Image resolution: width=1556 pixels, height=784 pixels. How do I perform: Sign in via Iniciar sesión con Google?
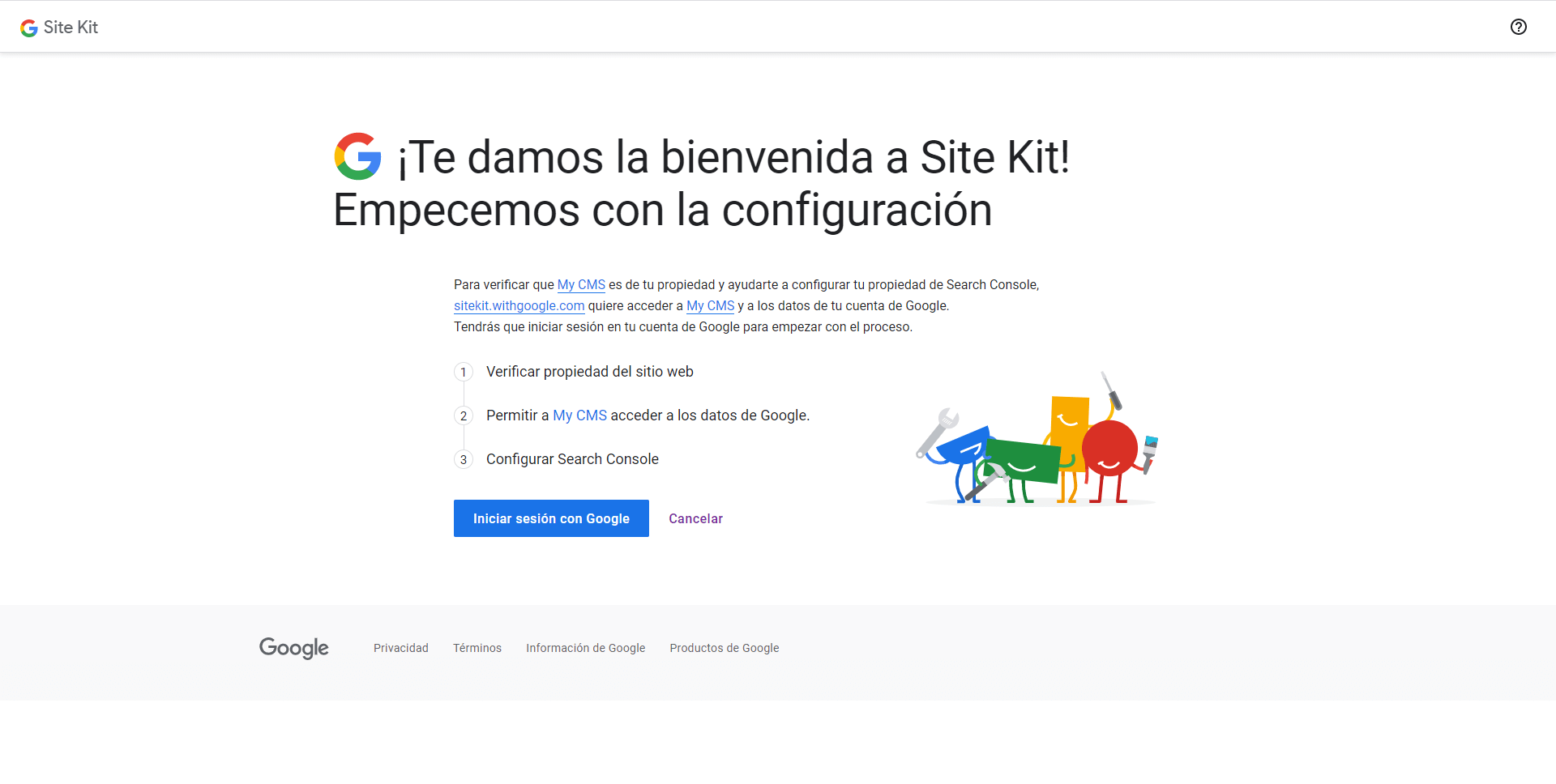click(x=551, y=518)
